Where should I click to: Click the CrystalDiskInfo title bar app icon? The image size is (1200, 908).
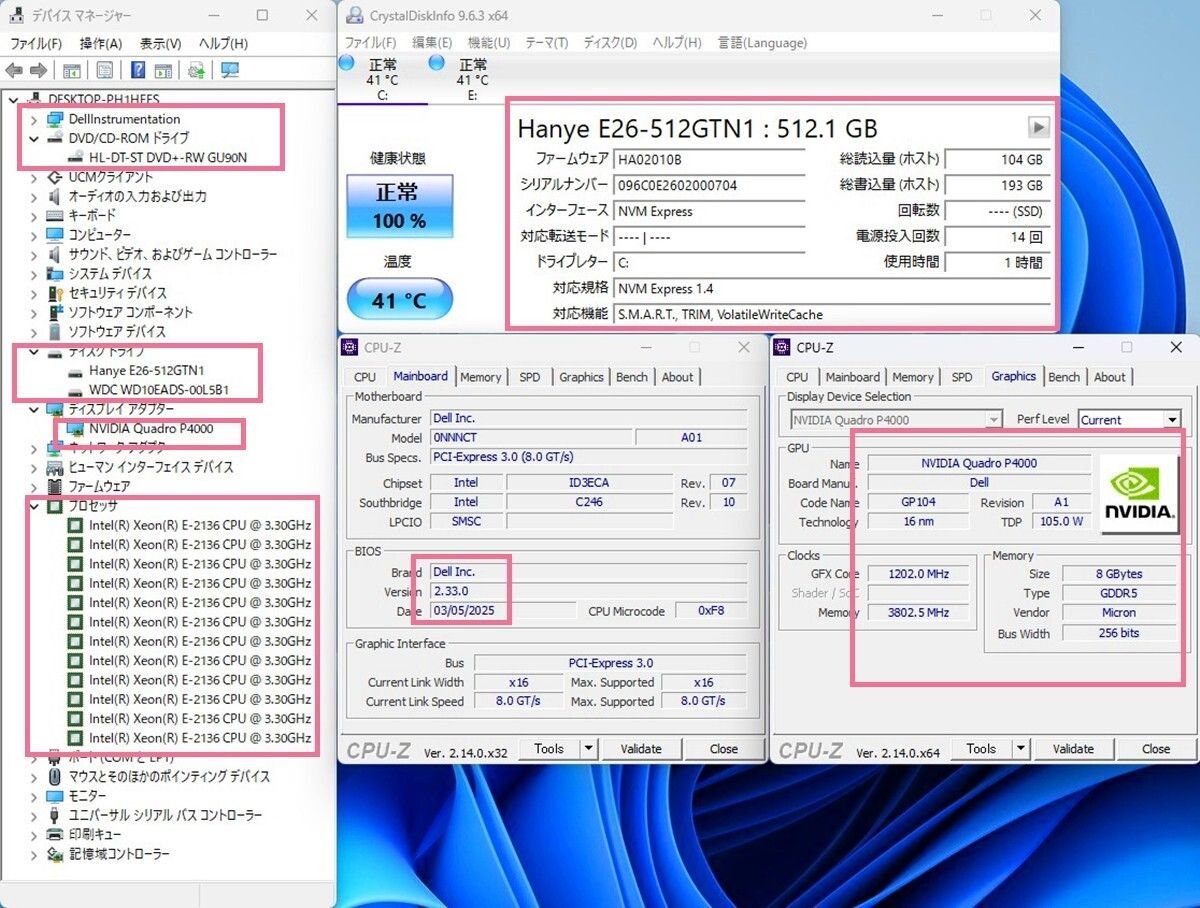[x=353, y=16]
